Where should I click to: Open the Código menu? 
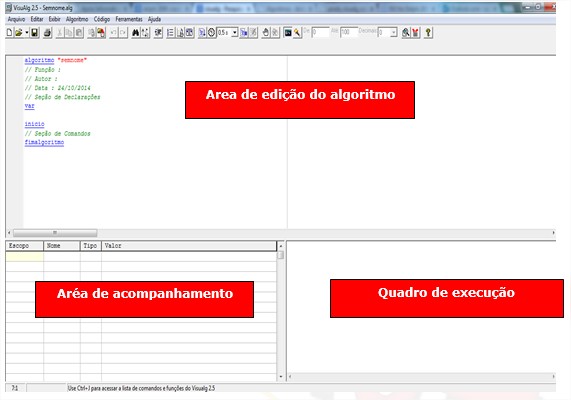coord(102,19)
